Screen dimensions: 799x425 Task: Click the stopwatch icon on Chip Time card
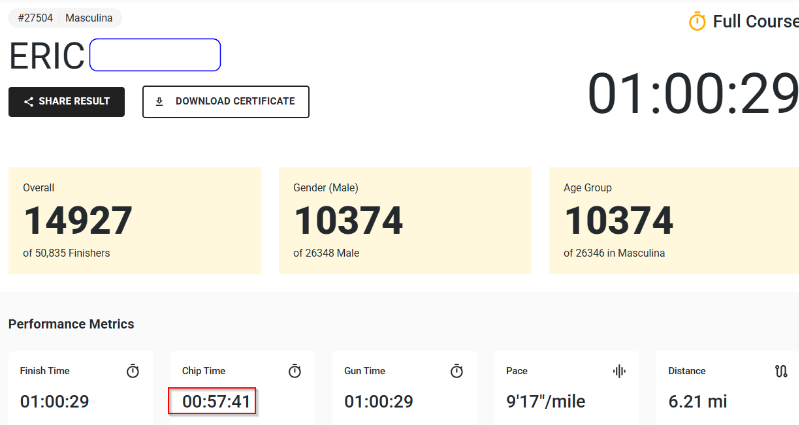click(x=295, y=371)
